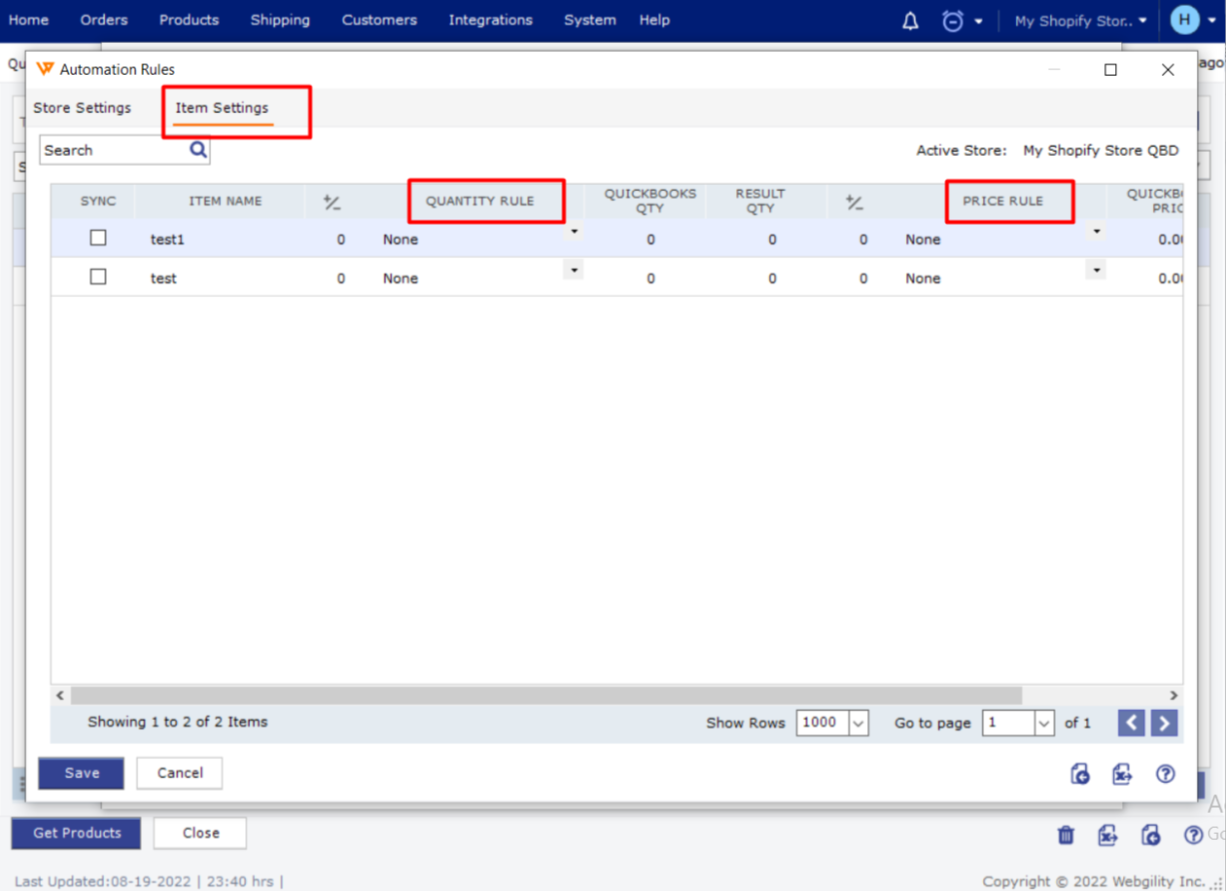Open the My Shopify Store selector

click(x=1080, y=21)
